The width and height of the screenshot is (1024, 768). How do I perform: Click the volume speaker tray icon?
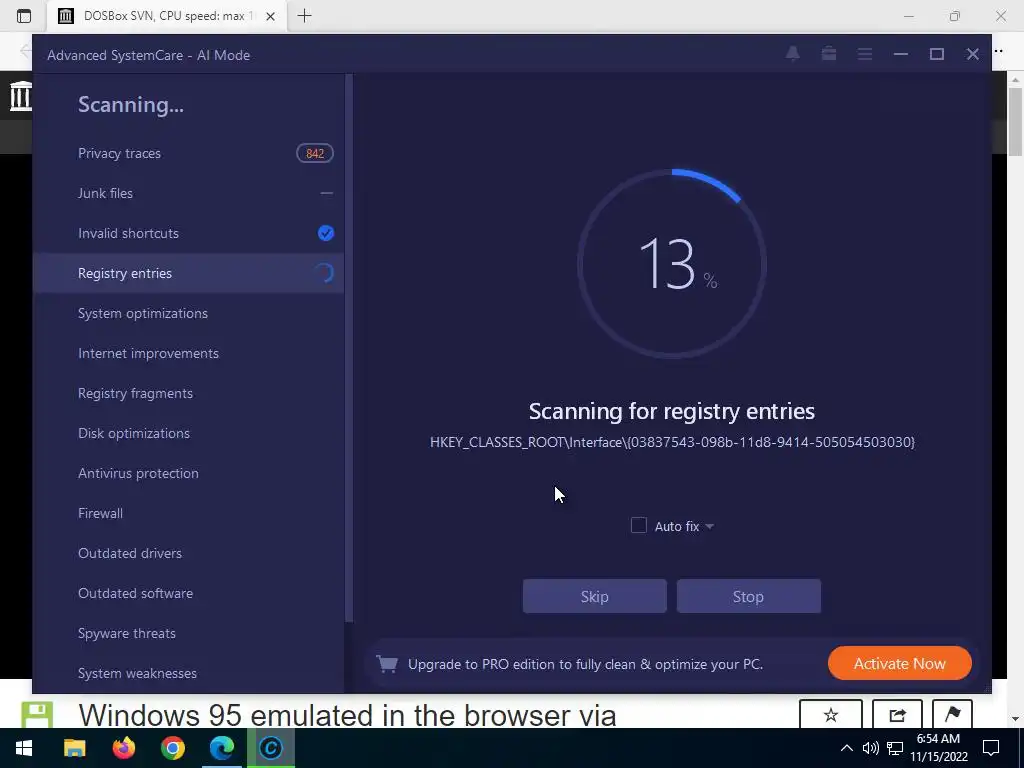(871, 748)
